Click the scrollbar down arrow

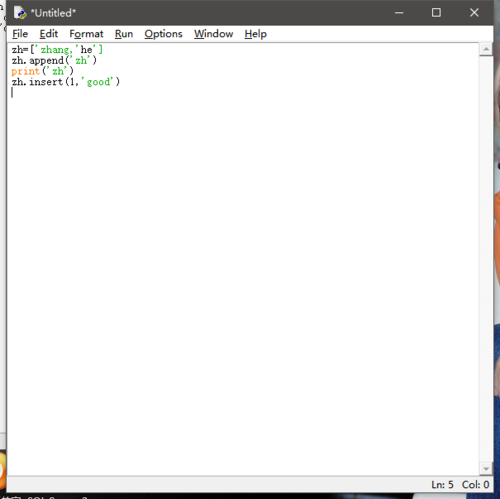[x=486, y=469]
